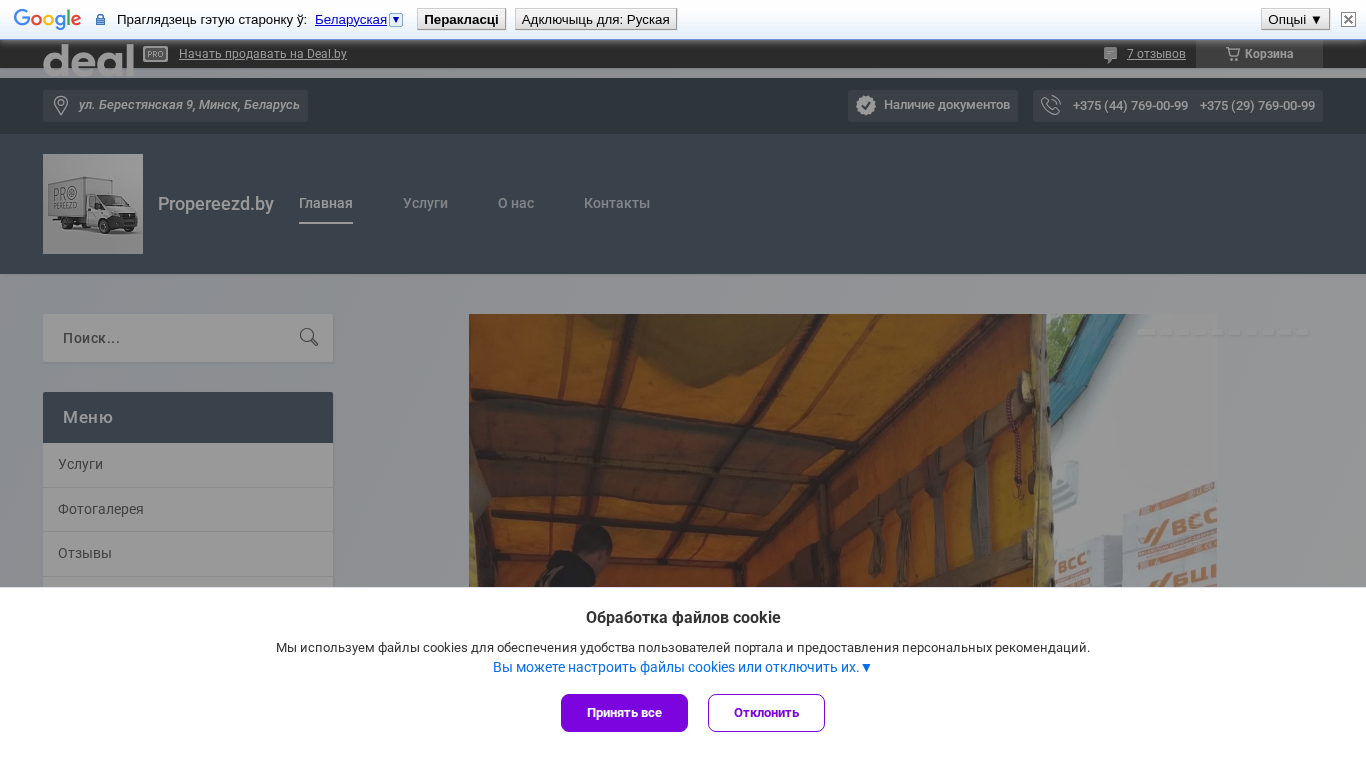This screenshot has height=768, width=1366.
Task: Click the Перакласці translate button
Action: (461, 19)
